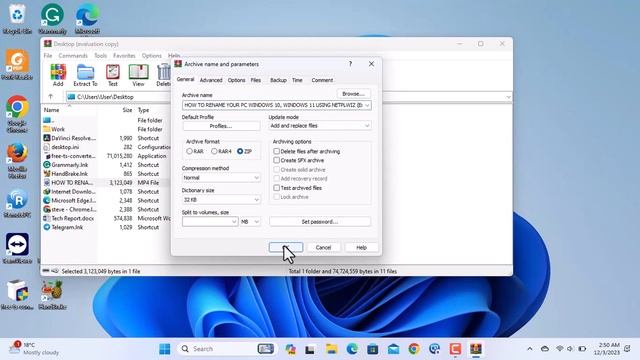Open File menu in WinRAR

click(48, 56)
